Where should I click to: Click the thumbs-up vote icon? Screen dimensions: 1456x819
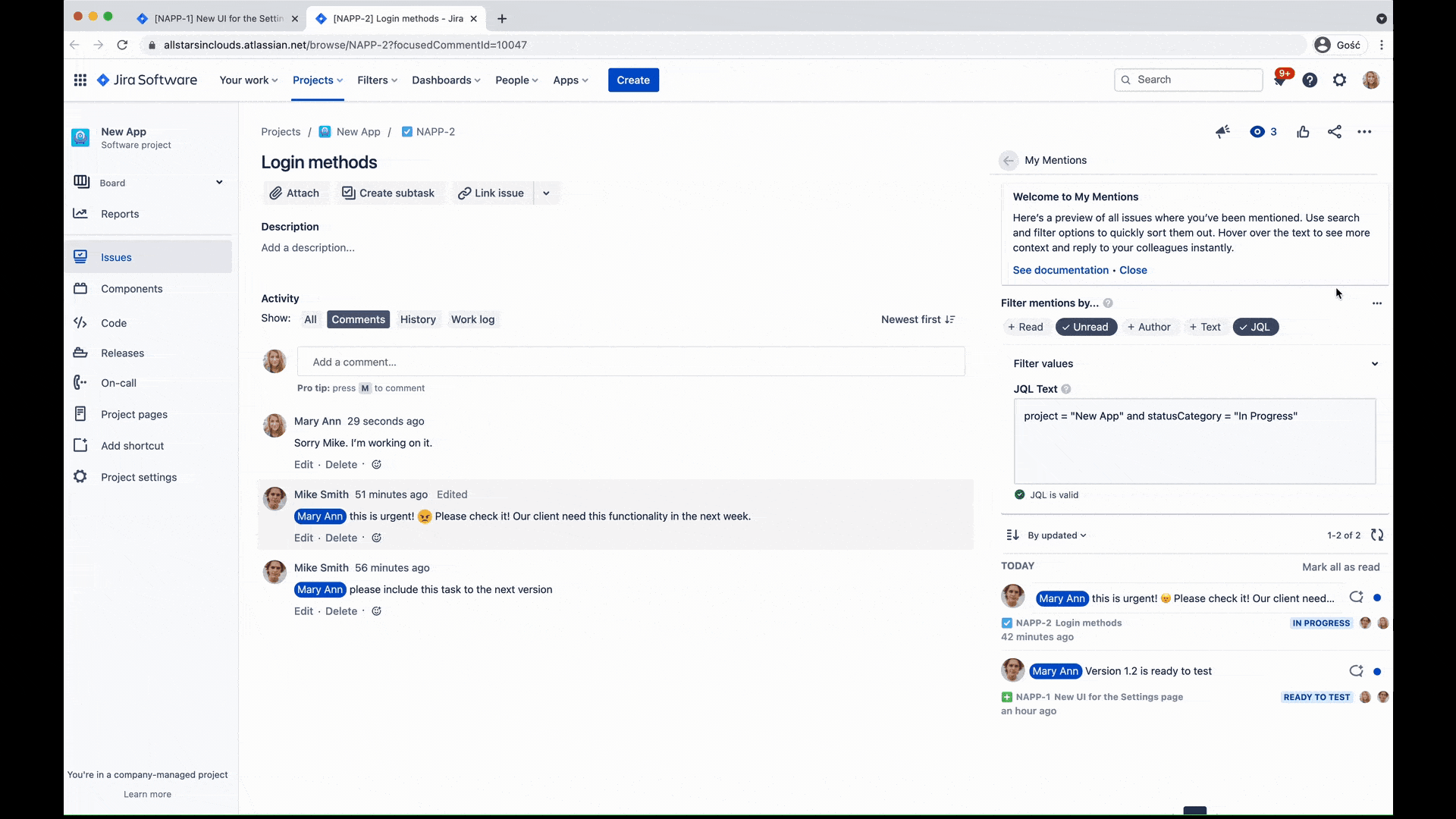(x=1303, y=132)
